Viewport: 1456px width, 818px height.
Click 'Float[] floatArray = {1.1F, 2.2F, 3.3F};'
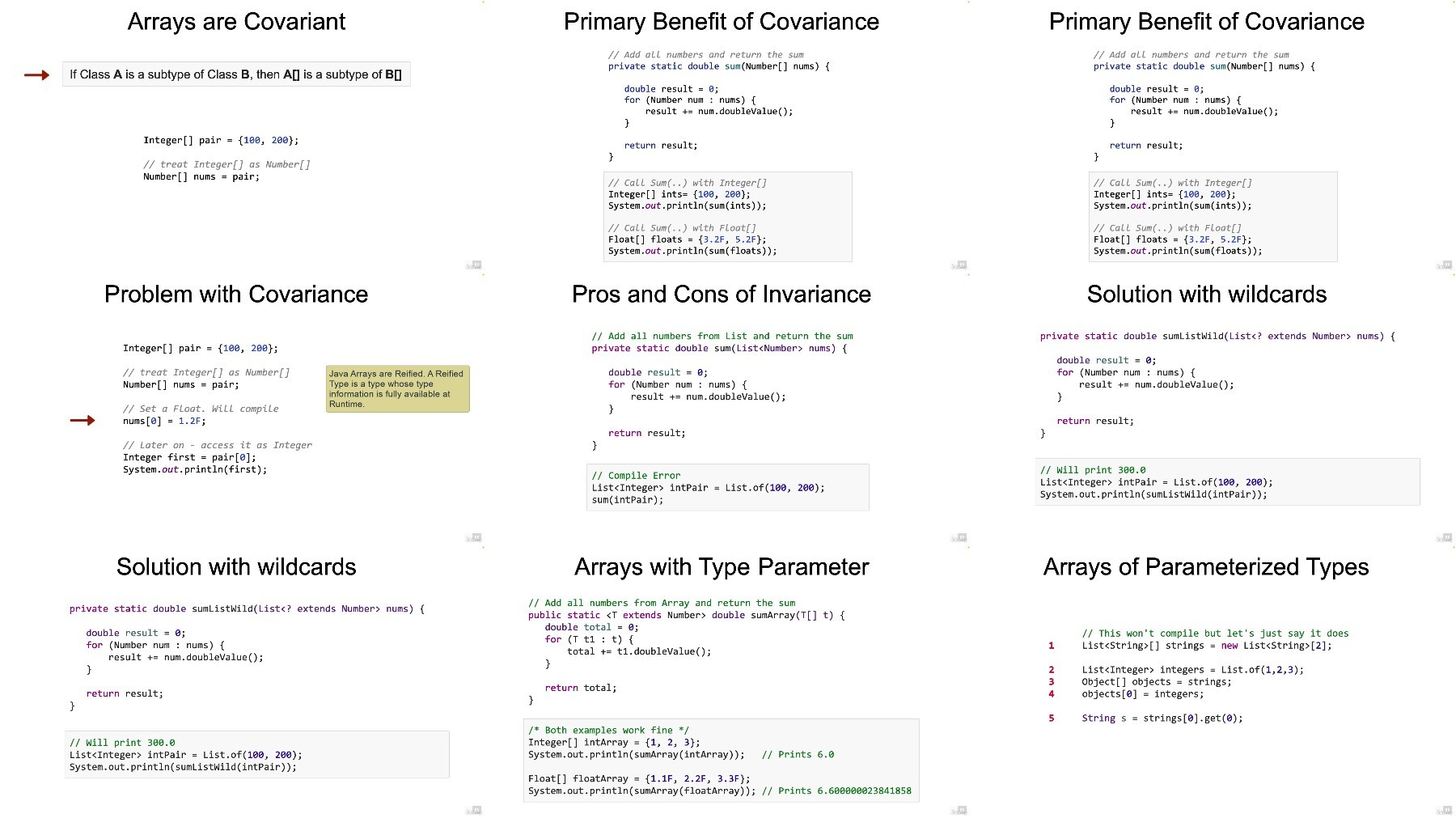(x=639, y=778)
